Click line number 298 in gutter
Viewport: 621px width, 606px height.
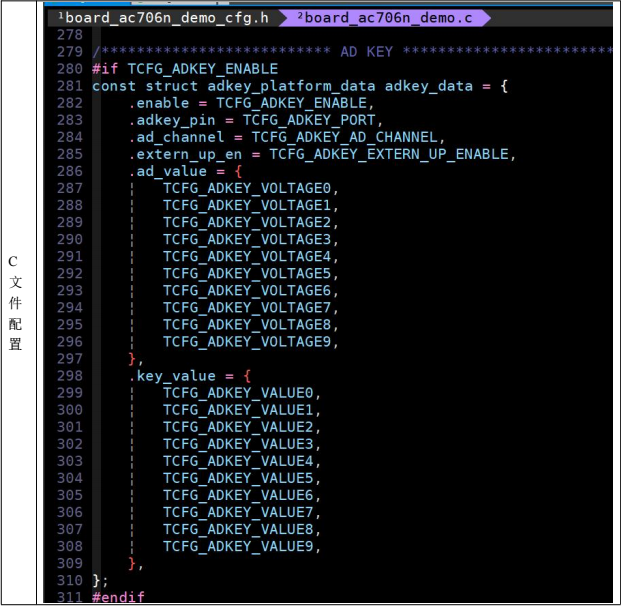point(70,375)
